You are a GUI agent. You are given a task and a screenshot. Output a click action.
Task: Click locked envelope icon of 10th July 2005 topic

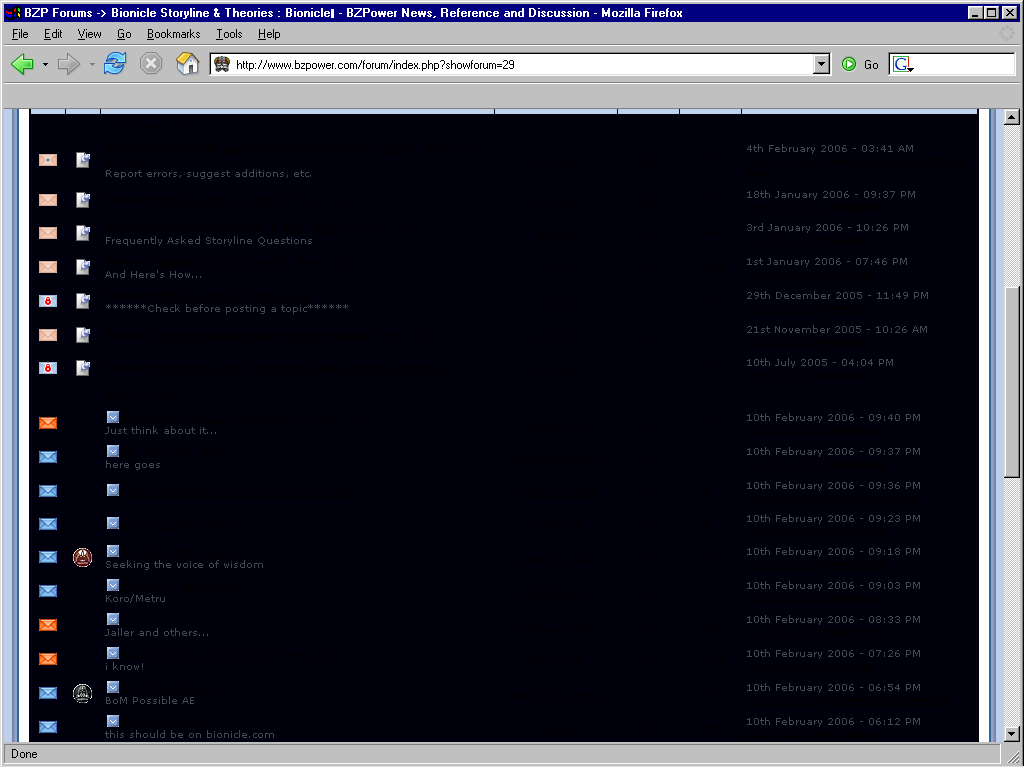48,368
